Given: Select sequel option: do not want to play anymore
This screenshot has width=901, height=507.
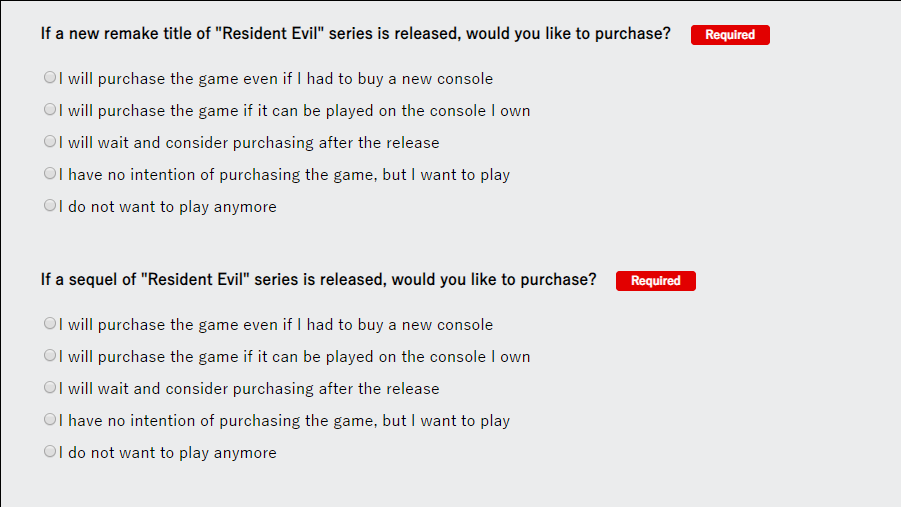Looking at the screenshot, I should click(50, 451).
